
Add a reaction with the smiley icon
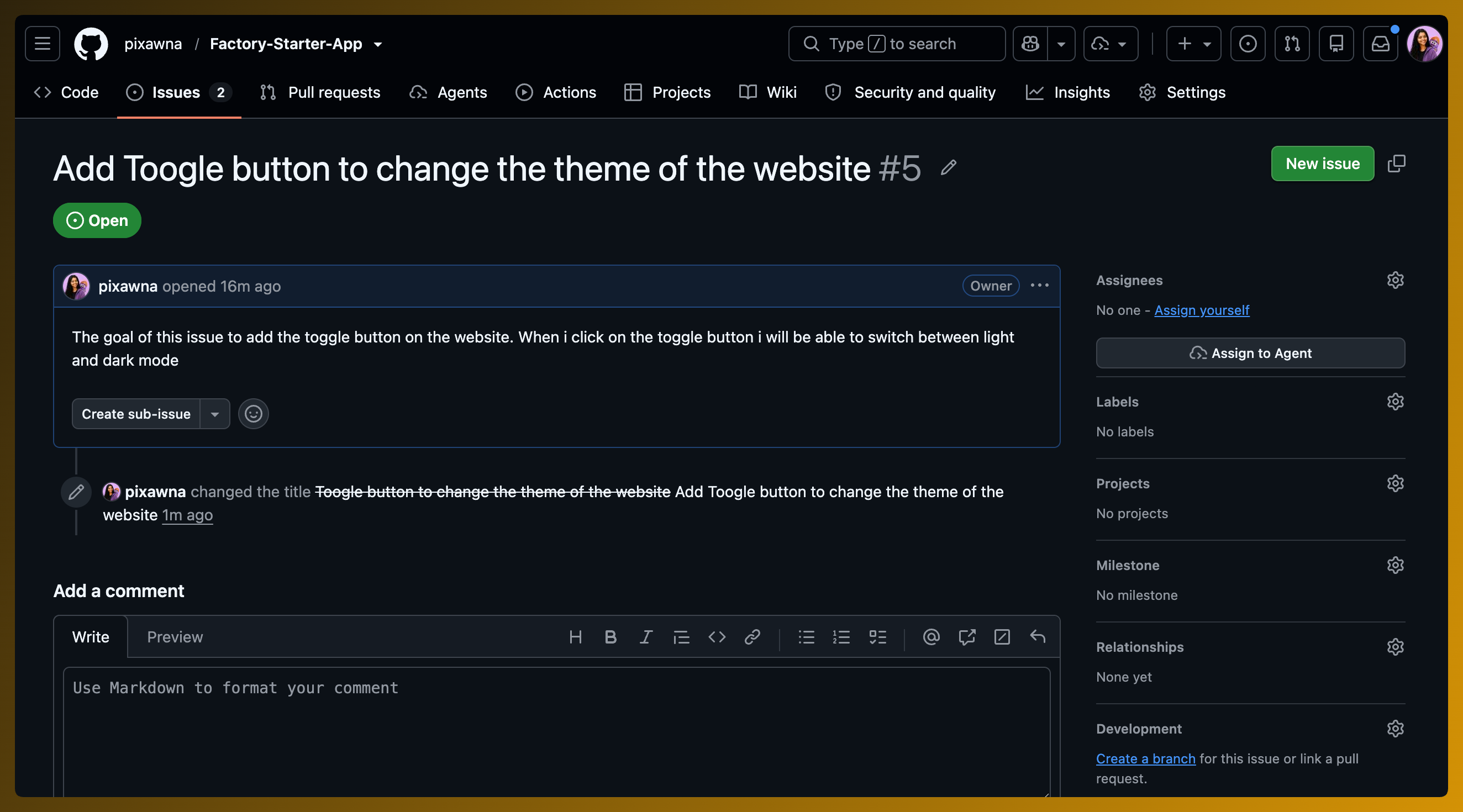coord(253,413)
